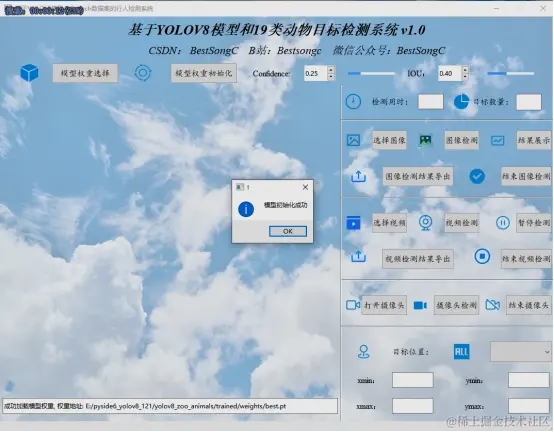Click the Confidence value field 0.25
Screen dimensions: 554x432
[x=315, y=73]
